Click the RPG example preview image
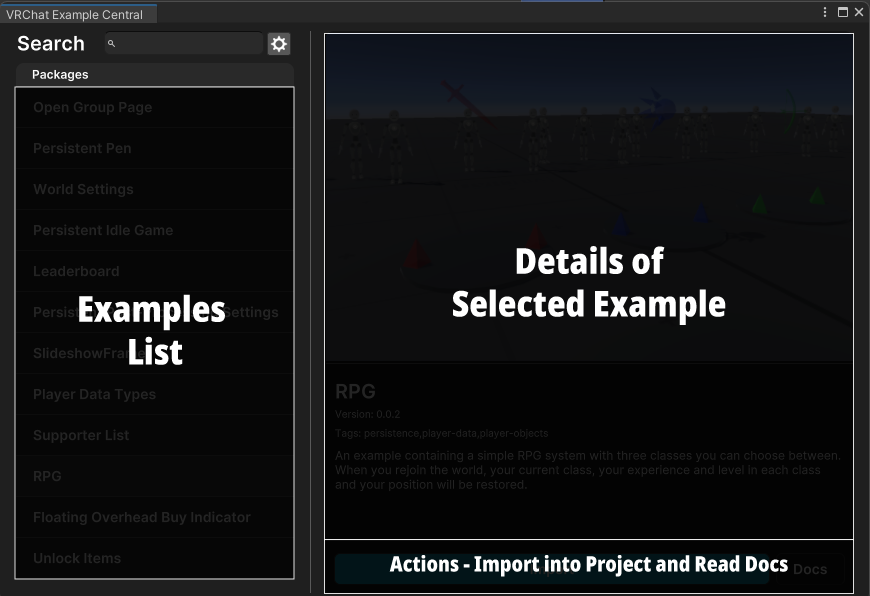The image size is (870, 596). pos(589,198)
